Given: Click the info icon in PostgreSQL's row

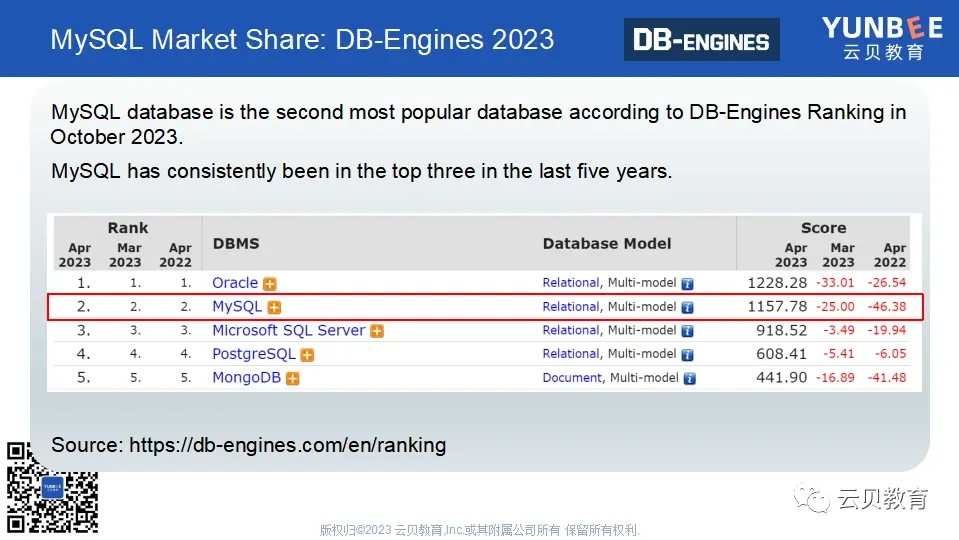Looking at the screenshot, I should coord(687,355).
